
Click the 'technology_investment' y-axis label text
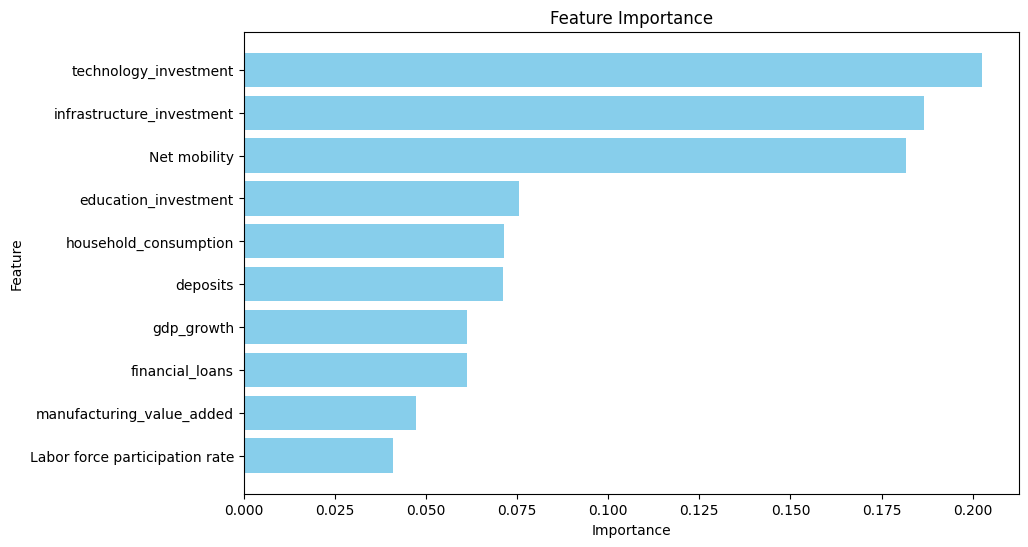(x=152, y=71)
